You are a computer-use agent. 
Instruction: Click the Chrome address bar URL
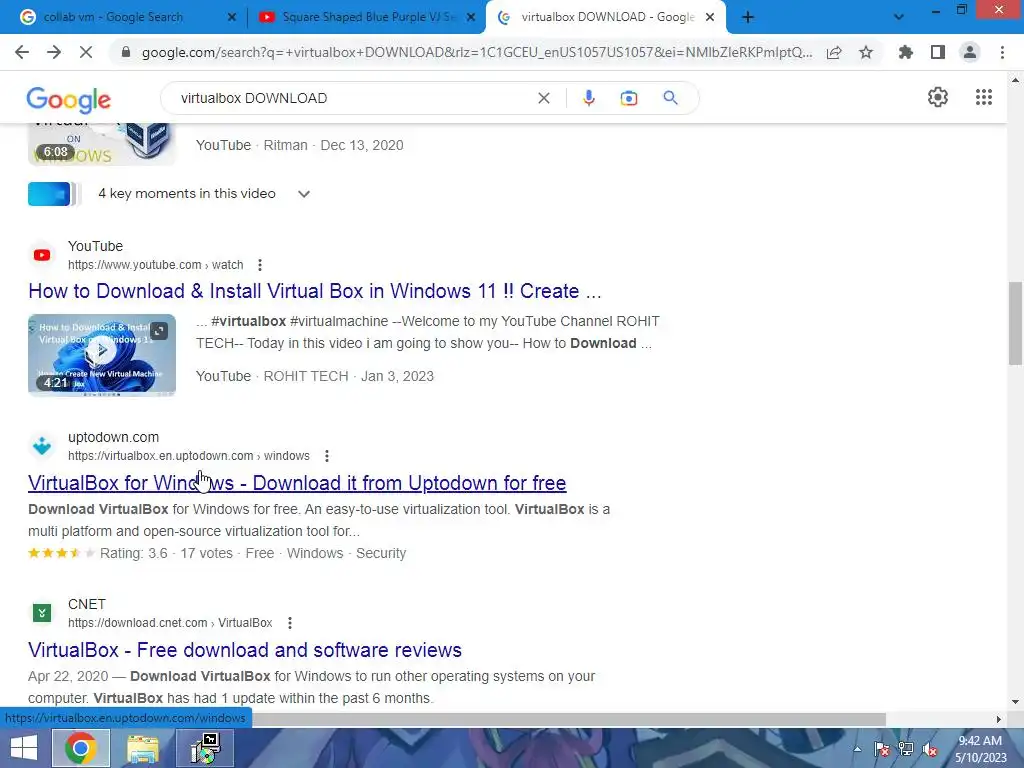point(477,52)
